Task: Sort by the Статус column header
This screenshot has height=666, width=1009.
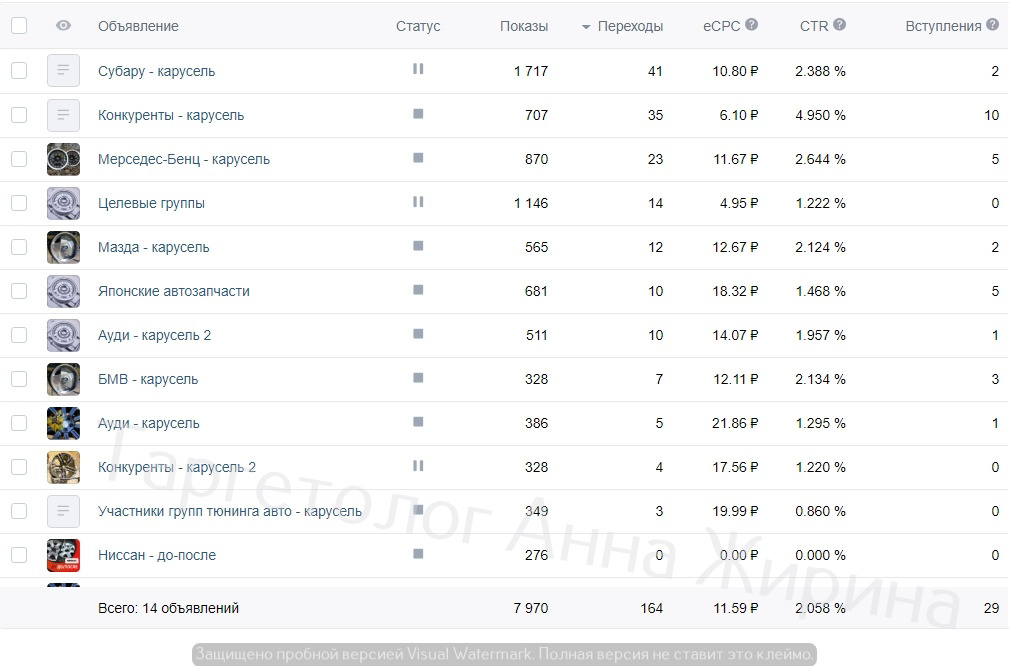Action: [418, 26]
